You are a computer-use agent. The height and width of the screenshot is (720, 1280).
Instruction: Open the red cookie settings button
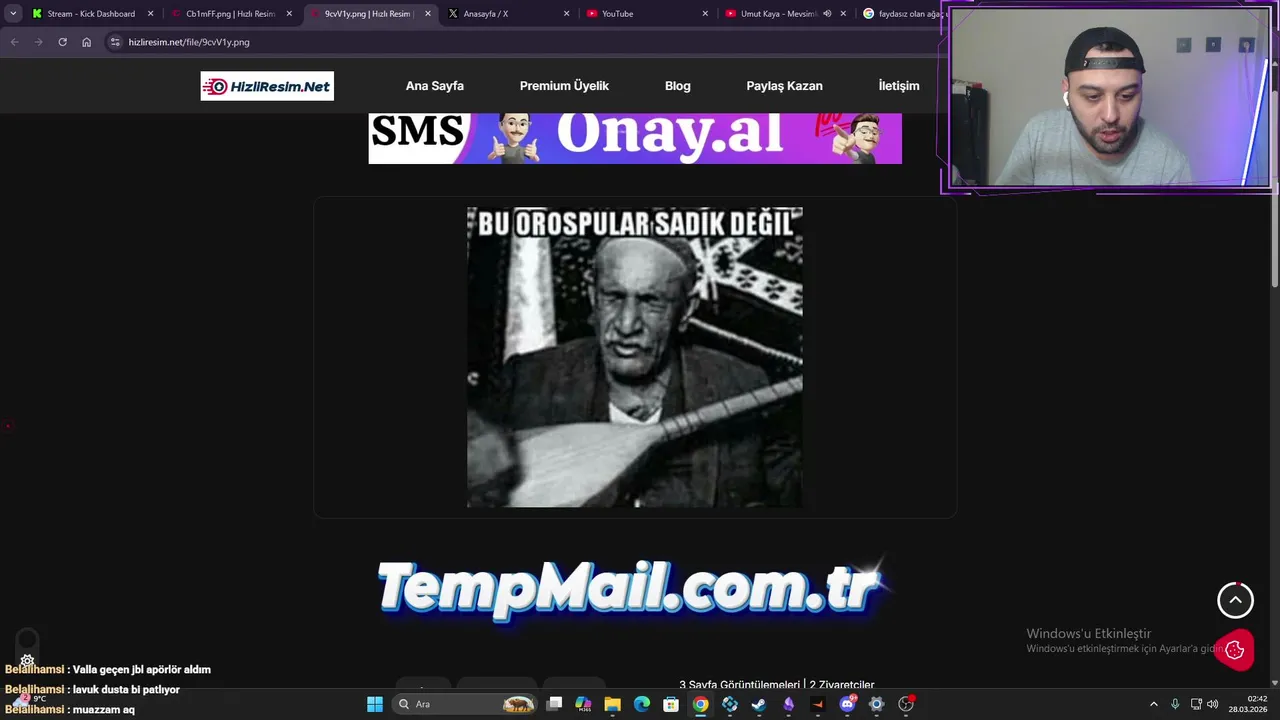1235,650
